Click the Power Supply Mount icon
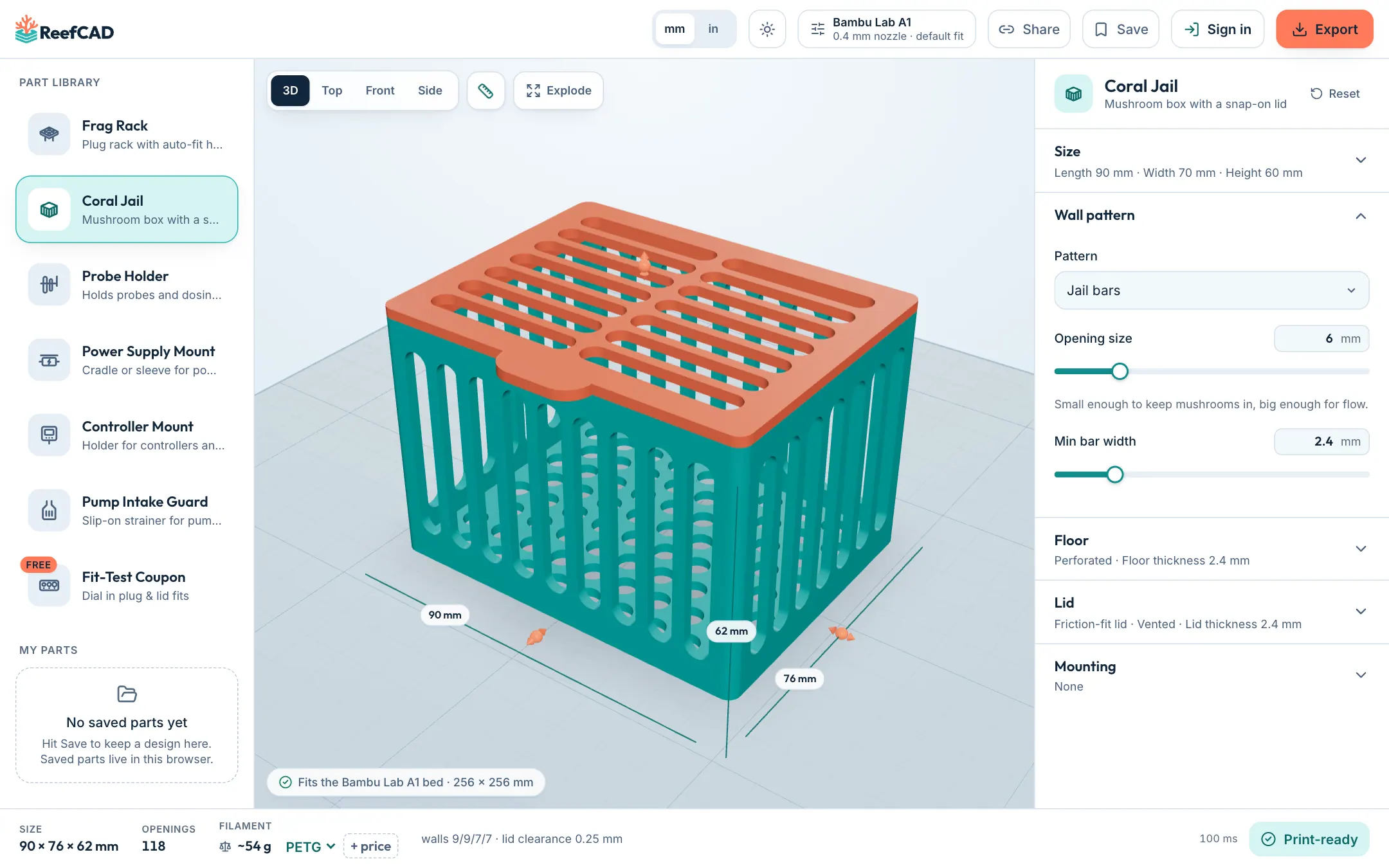 pyautogui.click(x=49, y=359)
